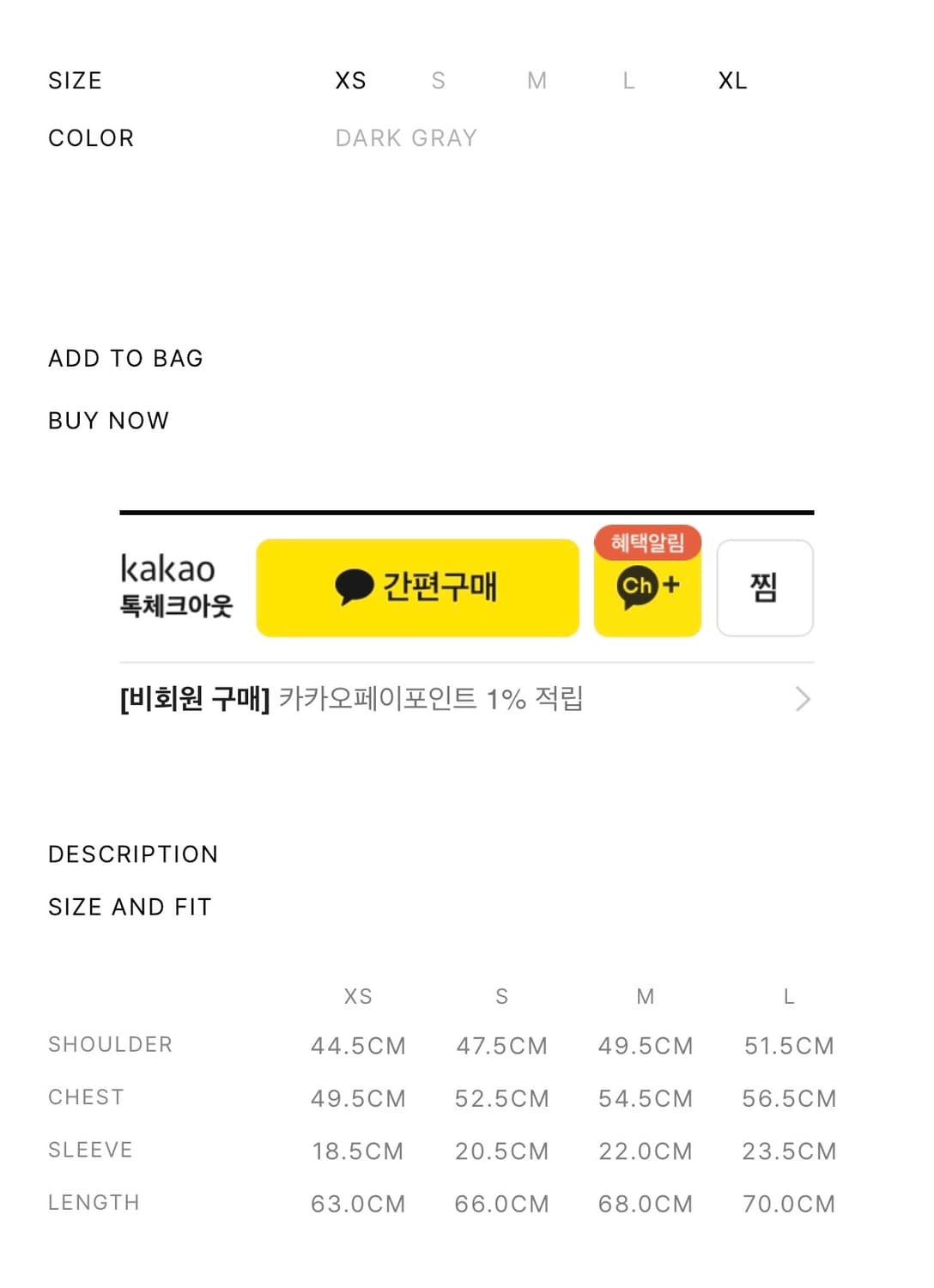
Task: Click BUY NOW
Action: (107, 420)
